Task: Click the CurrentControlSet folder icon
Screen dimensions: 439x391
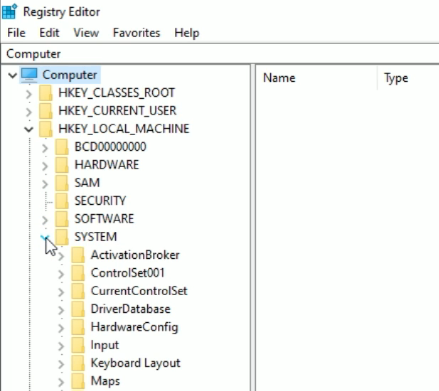Action: click(78, 291)
